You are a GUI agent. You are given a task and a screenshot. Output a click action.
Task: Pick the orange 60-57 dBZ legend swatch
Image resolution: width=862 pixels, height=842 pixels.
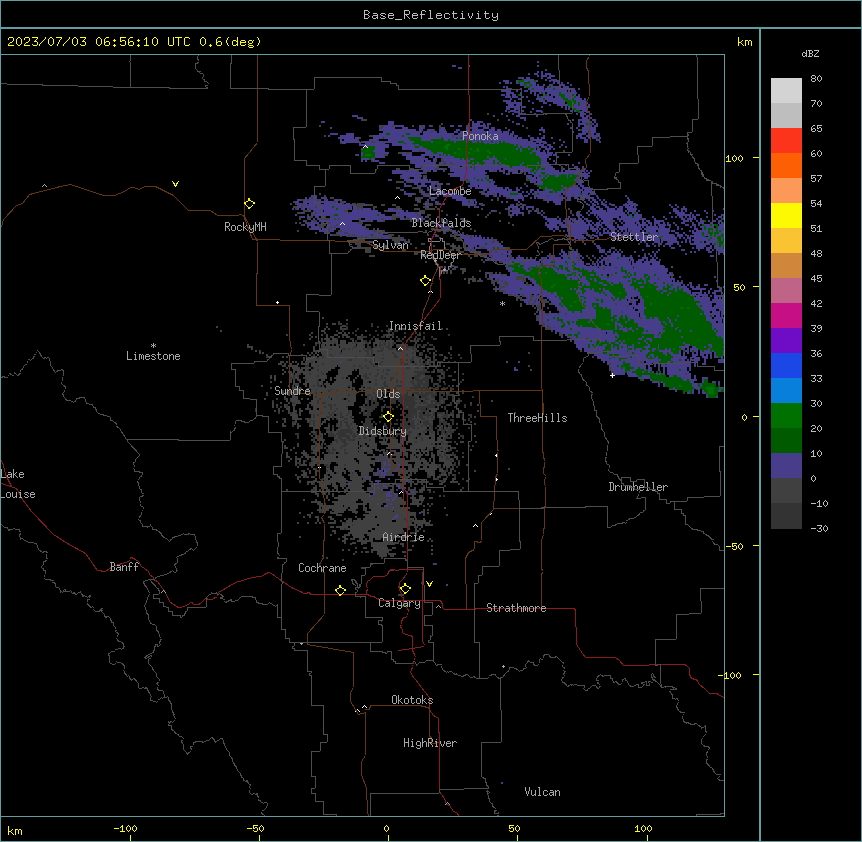[x=786, y=165]
